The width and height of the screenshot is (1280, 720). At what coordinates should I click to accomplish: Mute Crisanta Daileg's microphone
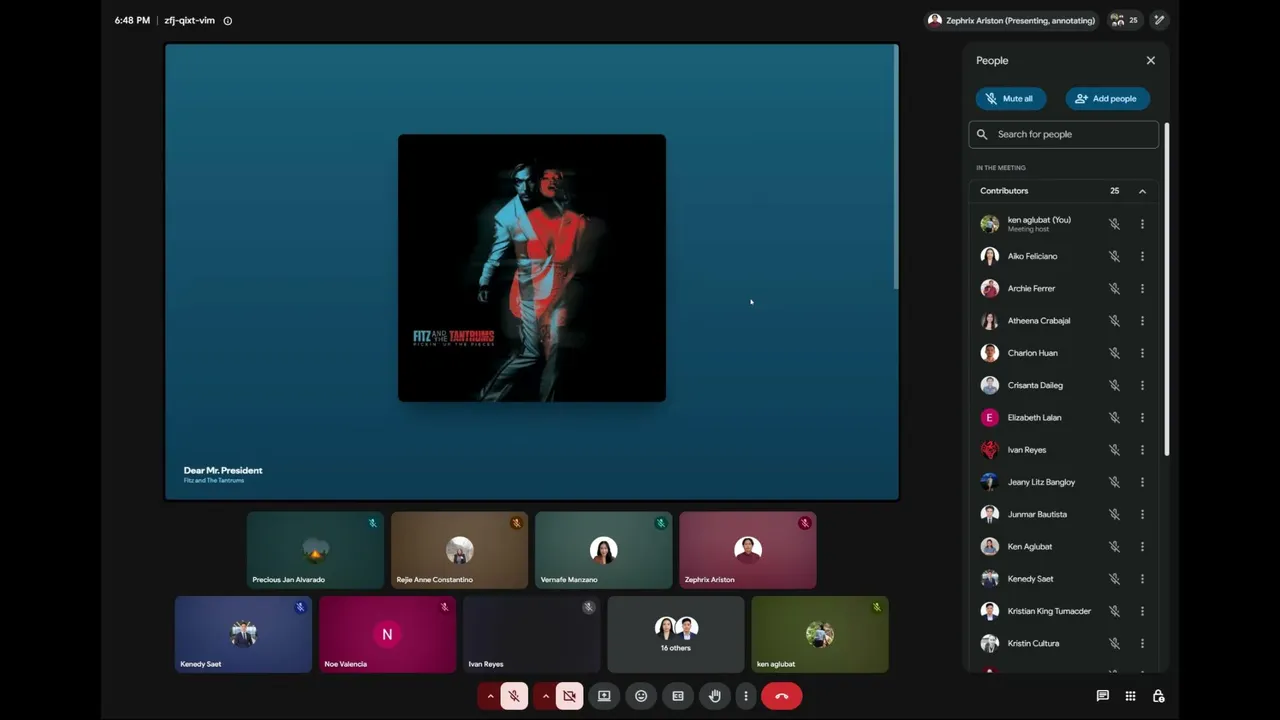point(1114,385)
